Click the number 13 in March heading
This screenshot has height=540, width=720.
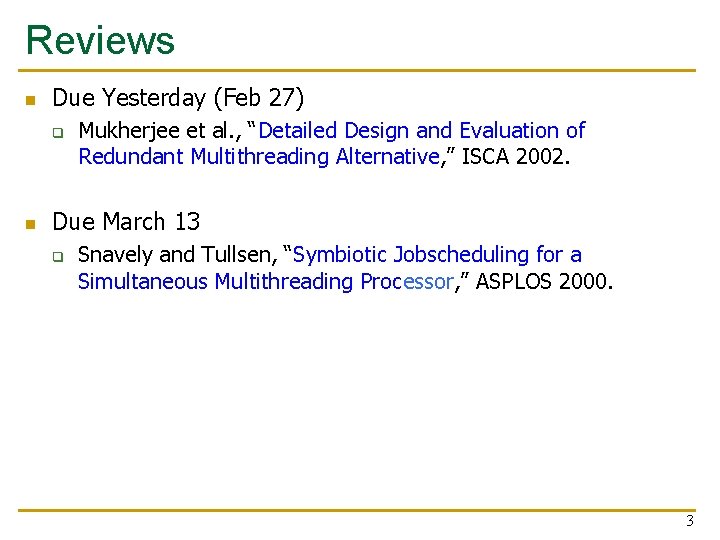(187, 221)
